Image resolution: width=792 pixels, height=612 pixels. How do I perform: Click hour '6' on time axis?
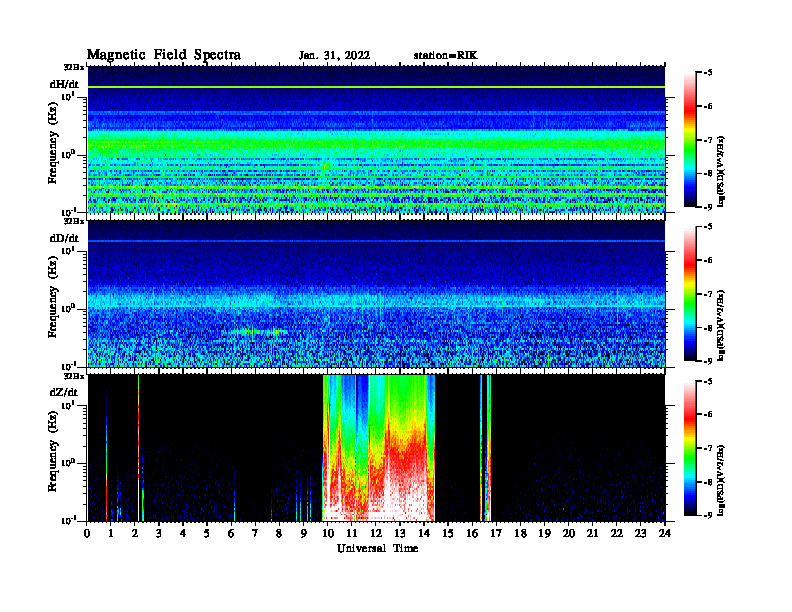pyautogui.click(x=231, y=533)
